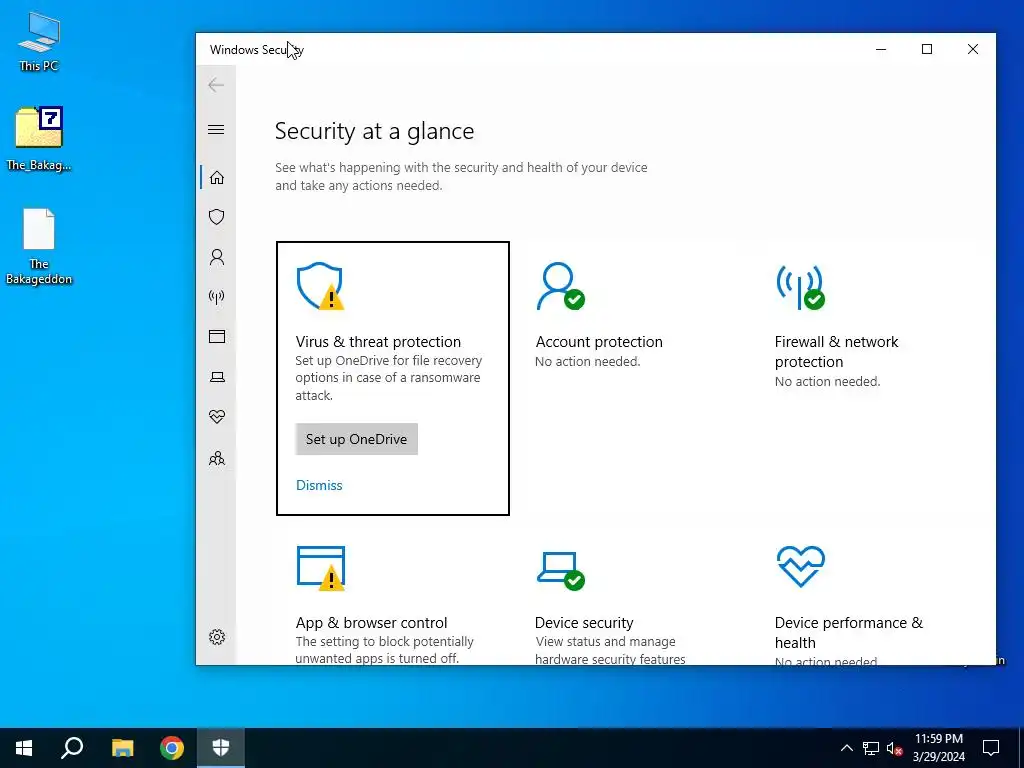Launch Google Chrome from taskbar
The height and width of the screenshot is (768, 1024).
[x=172, y=748]
